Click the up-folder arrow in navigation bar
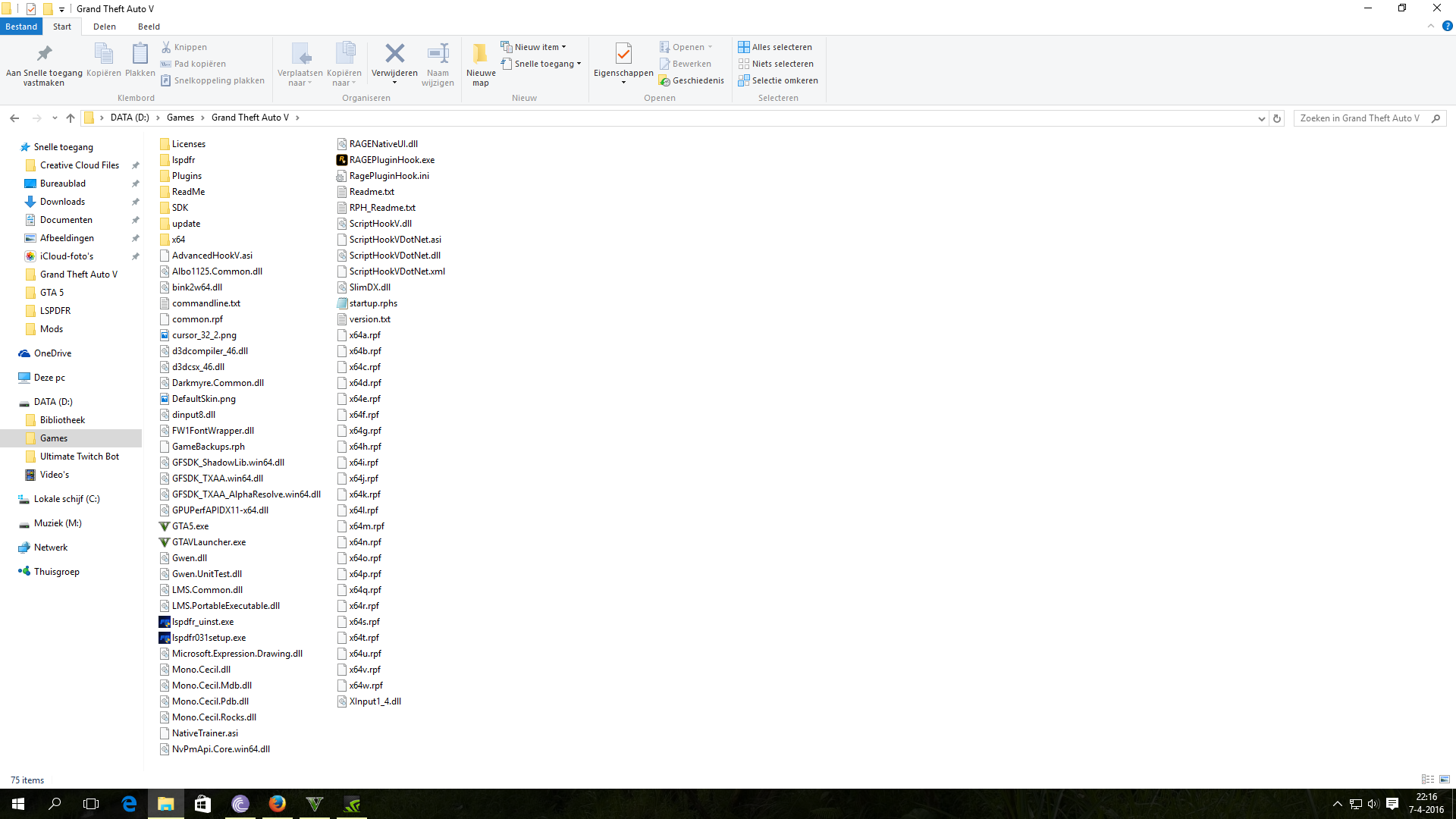 pos(71,118)
